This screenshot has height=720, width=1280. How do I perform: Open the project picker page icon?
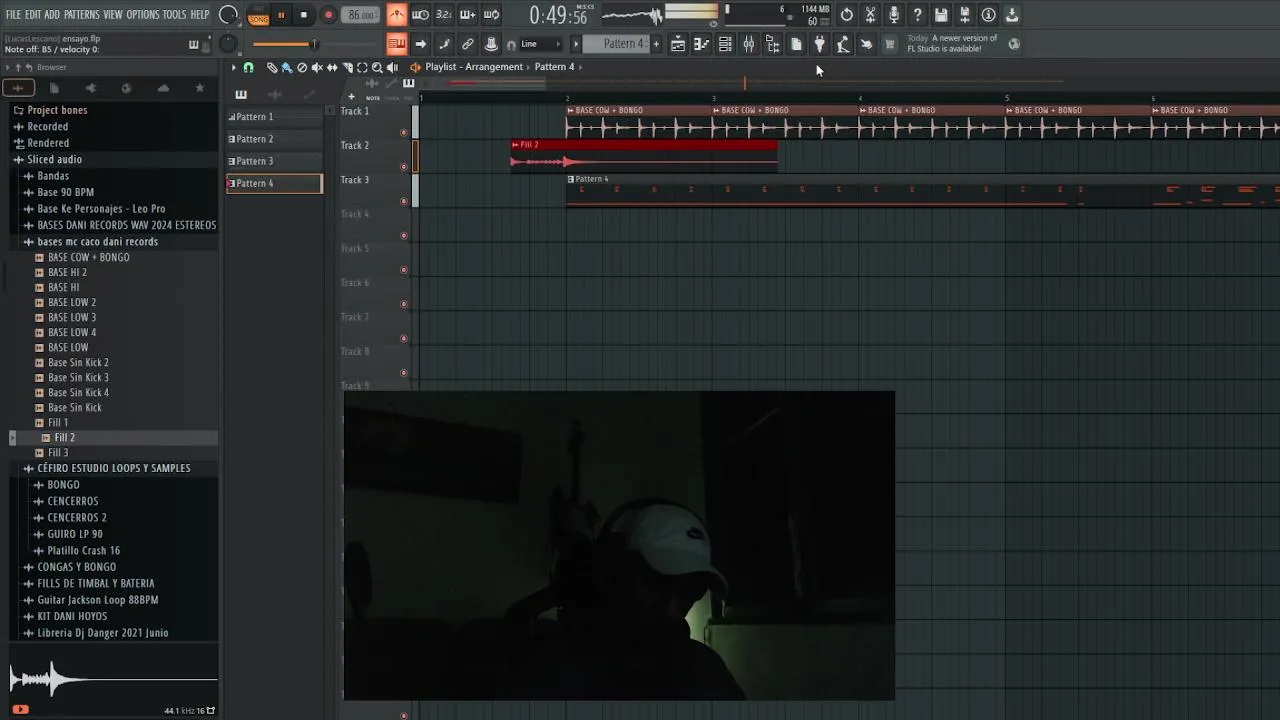796,44
